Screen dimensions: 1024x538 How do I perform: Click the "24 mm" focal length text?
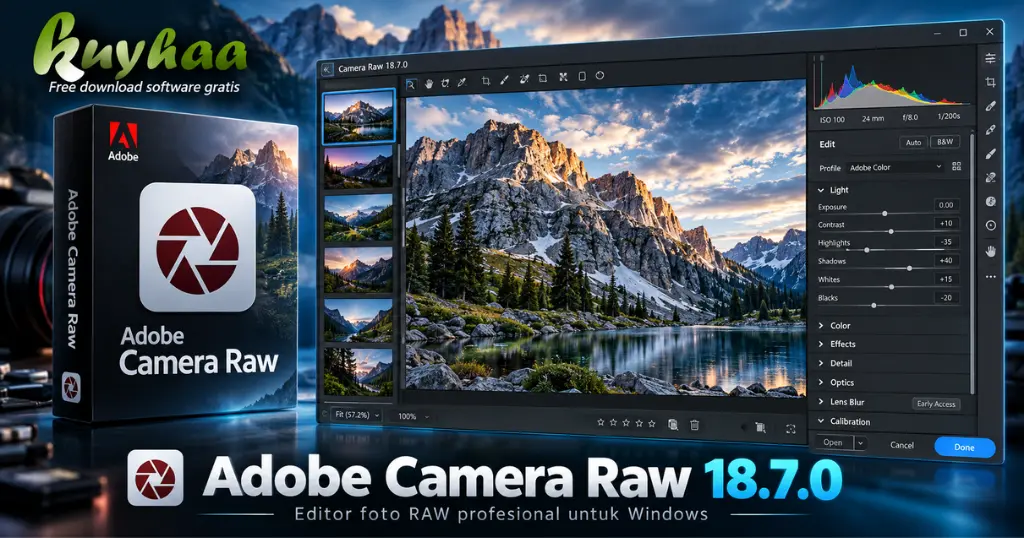(x=872, y=119)
